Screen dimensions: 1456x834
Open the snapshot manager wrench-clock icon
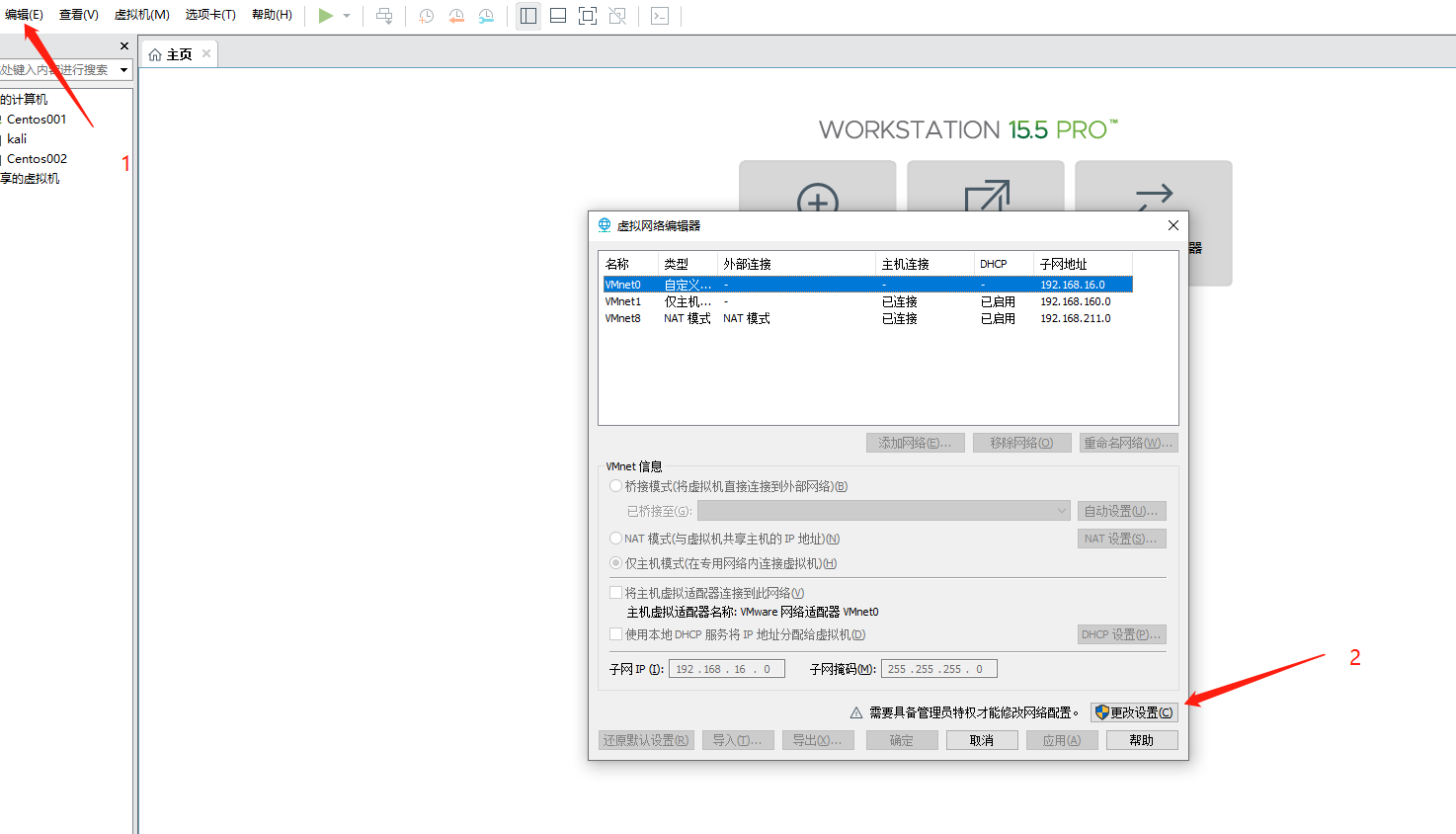coord(486,16)
